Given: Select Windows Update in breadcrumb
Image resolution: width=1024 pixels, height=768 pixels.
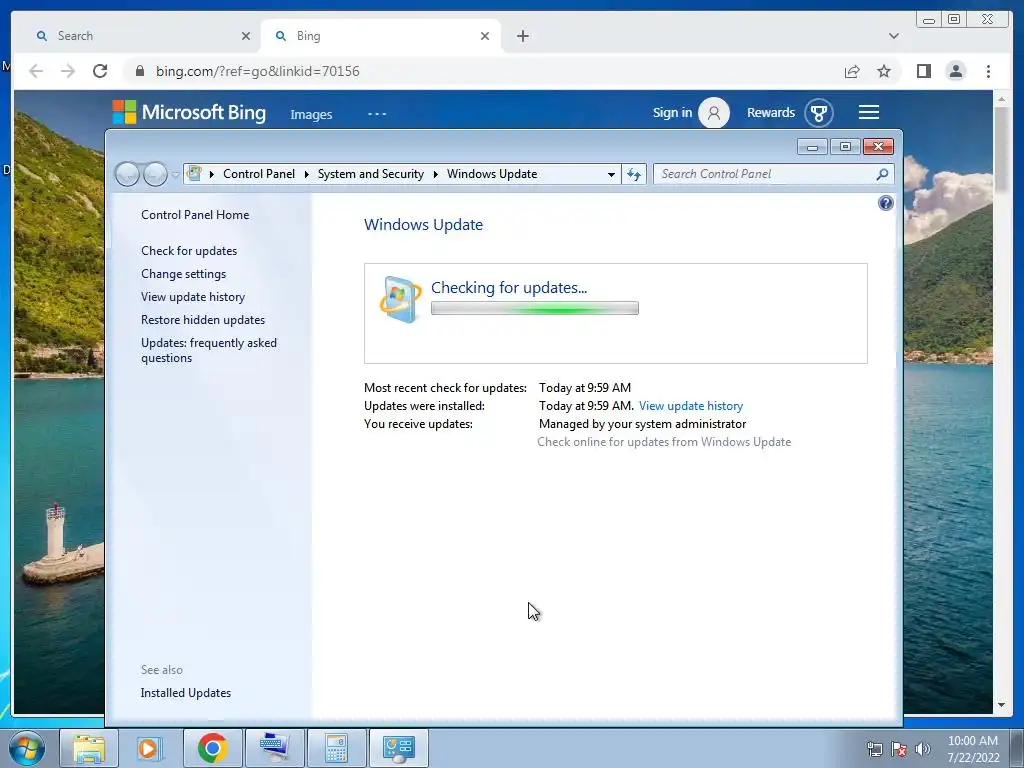Looking at the screenshot, I should [492, 174].
